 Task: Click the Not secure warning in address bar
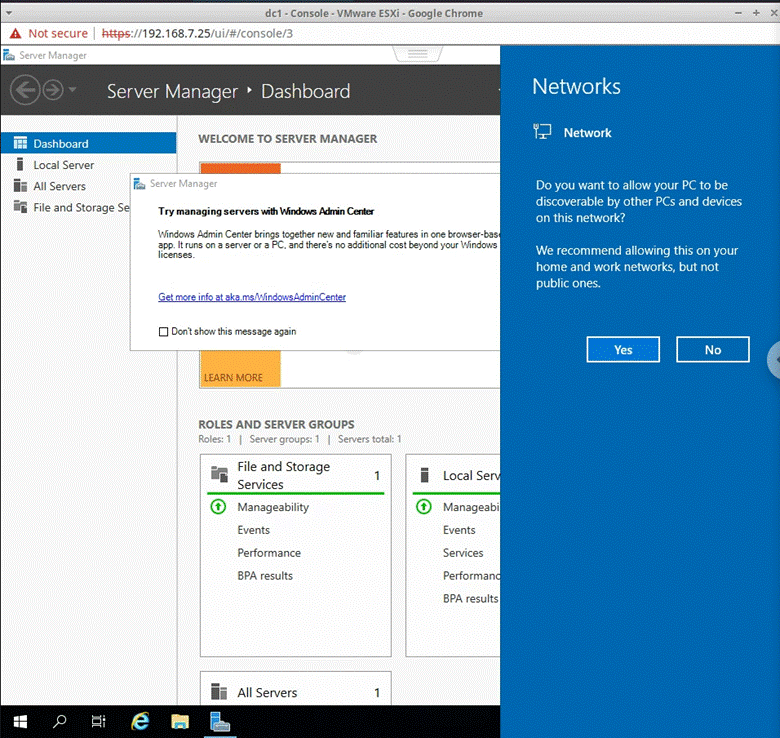point(49,33)
